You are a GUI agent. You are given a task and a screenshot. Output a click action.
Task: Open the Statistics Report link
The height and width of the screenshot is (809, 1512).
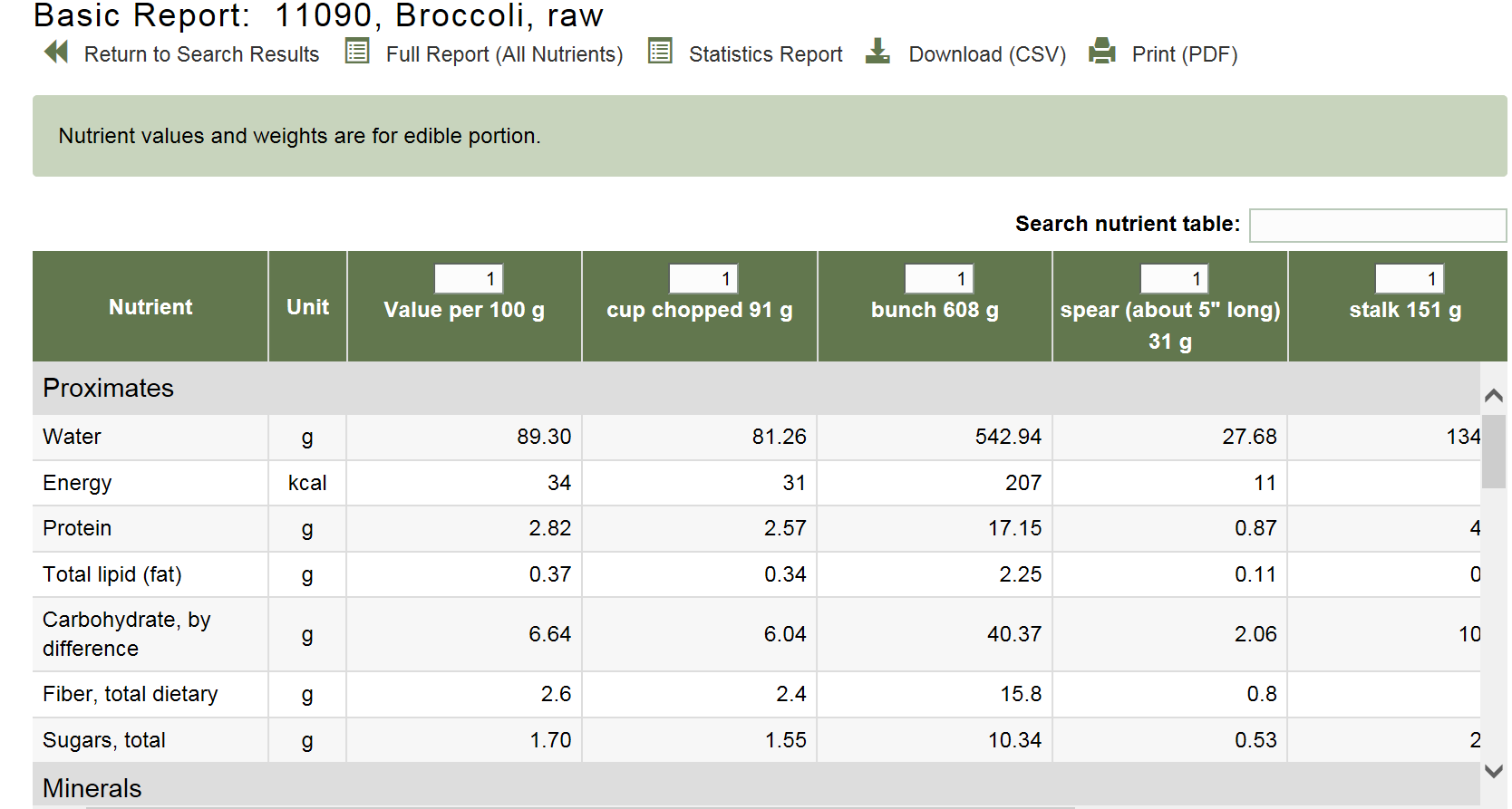point(765,54)
